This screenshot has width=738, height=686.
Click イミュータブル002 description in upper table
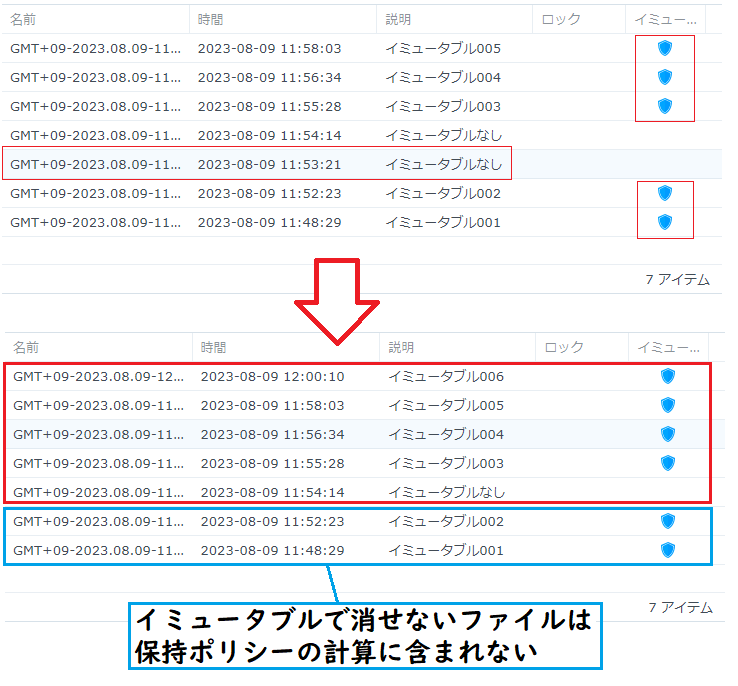[x=443, y=194]
